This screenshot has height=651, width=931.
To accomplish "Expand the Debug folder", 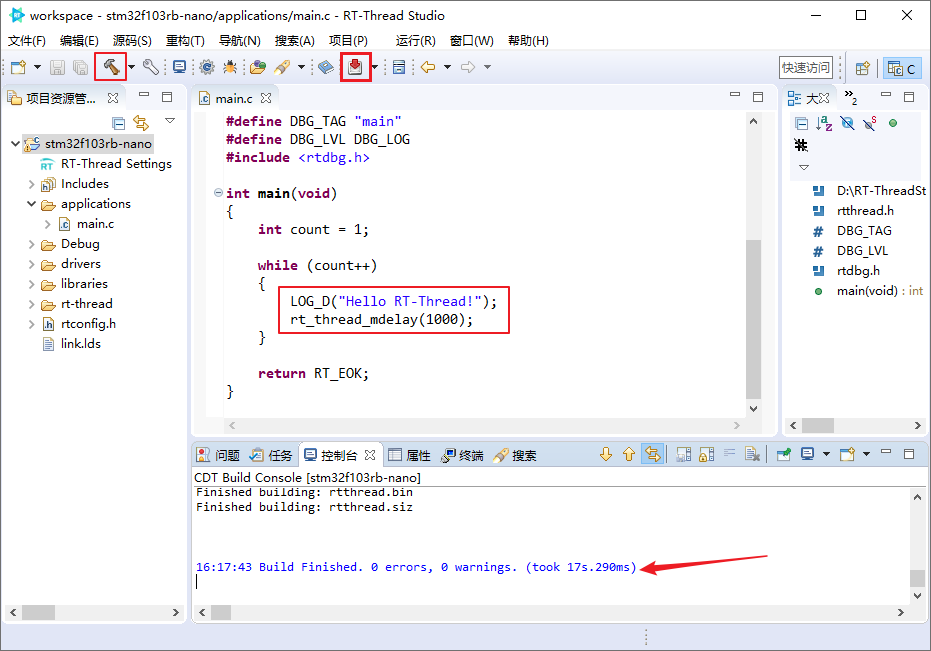I will (x=31, y=244).
